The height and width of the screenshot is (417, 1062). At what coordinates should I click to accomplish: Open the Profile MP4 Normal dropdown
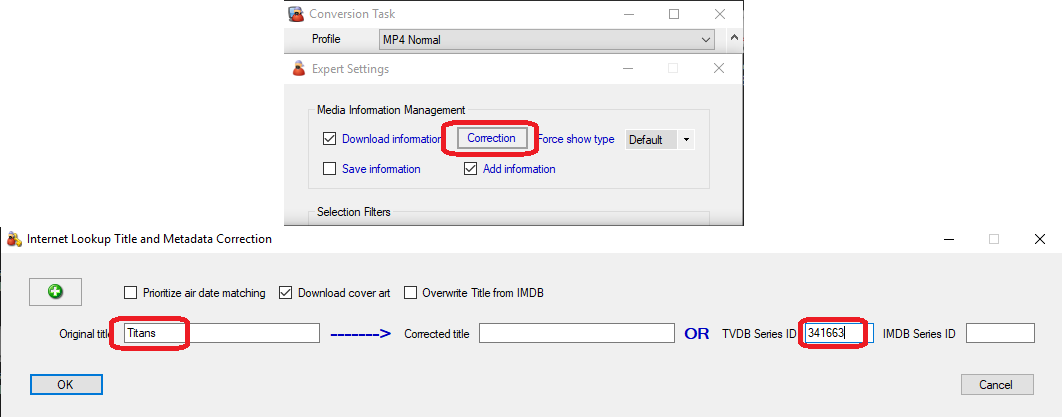546,40
